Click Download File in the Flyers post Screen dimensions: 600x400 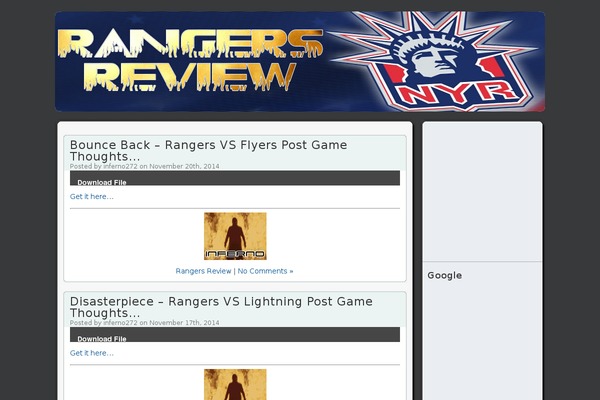point(102,182)
